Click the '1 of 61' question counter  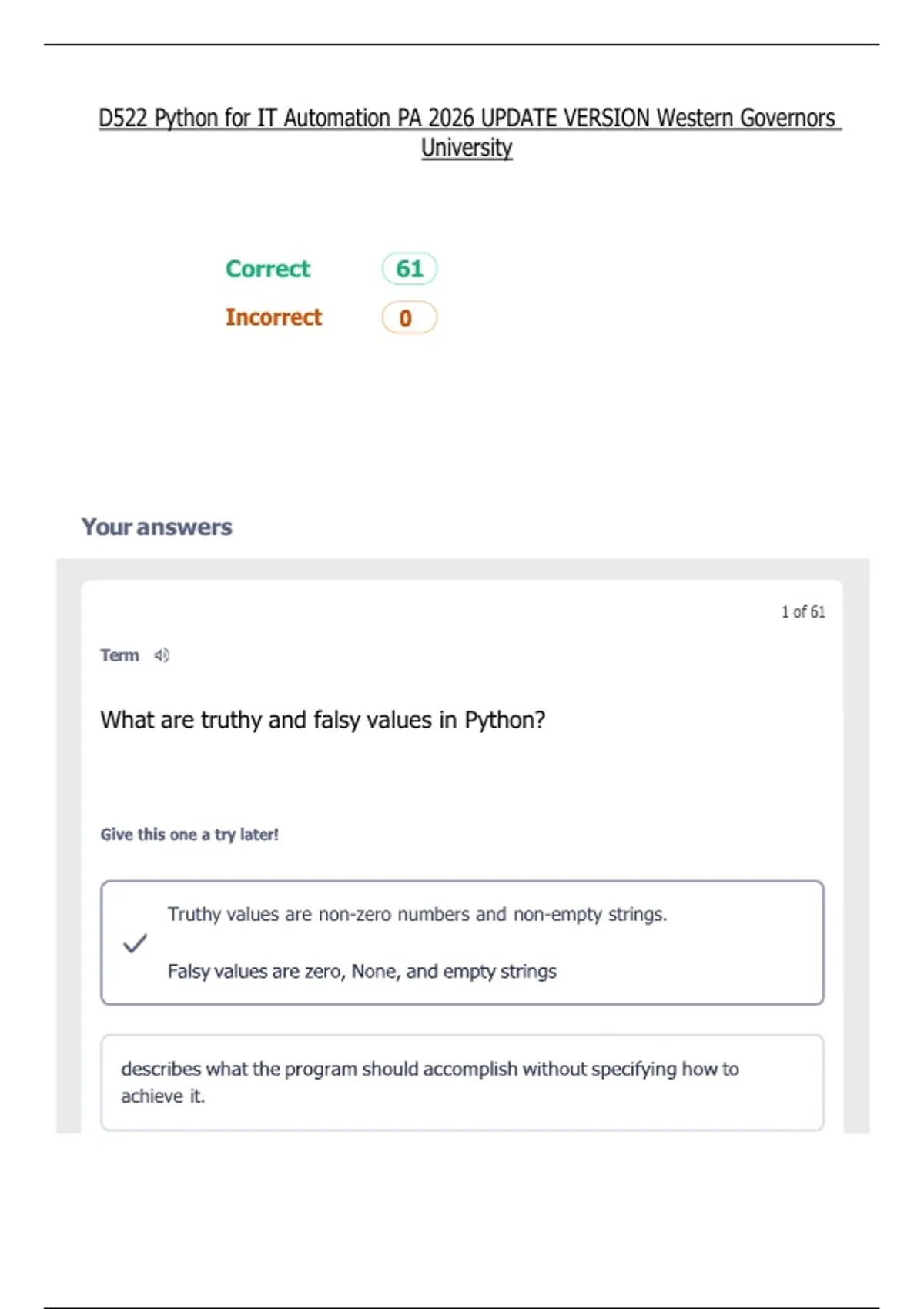tap(803, 611)
